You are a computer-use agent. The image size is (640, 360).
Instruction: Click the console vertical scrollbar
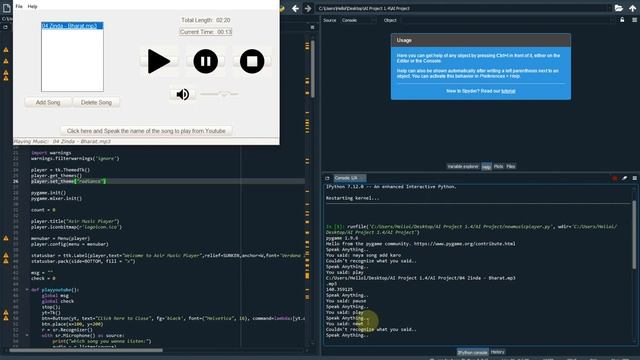(x=634, y=235)
